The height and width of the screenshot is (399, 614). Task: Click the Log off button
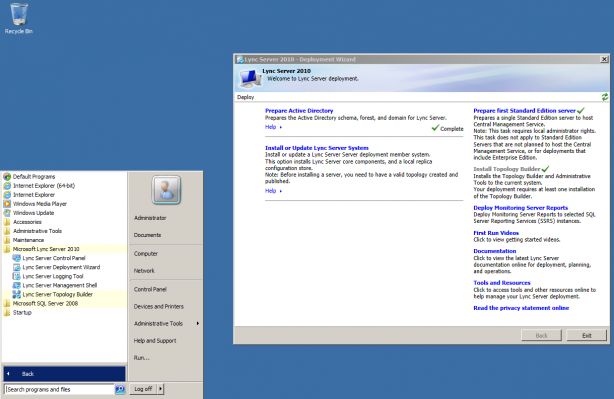(143, 389)
